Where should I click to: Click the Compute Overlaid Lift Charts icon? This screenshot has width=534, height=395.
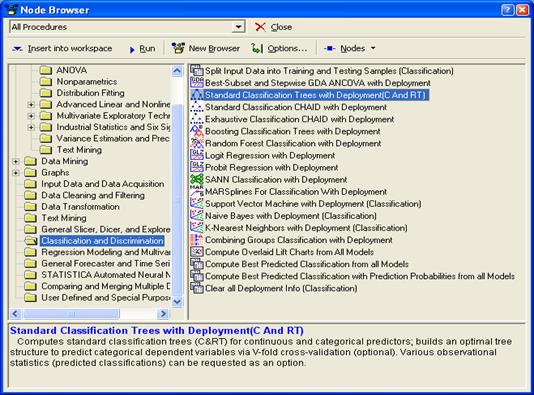tap(197, 252)
